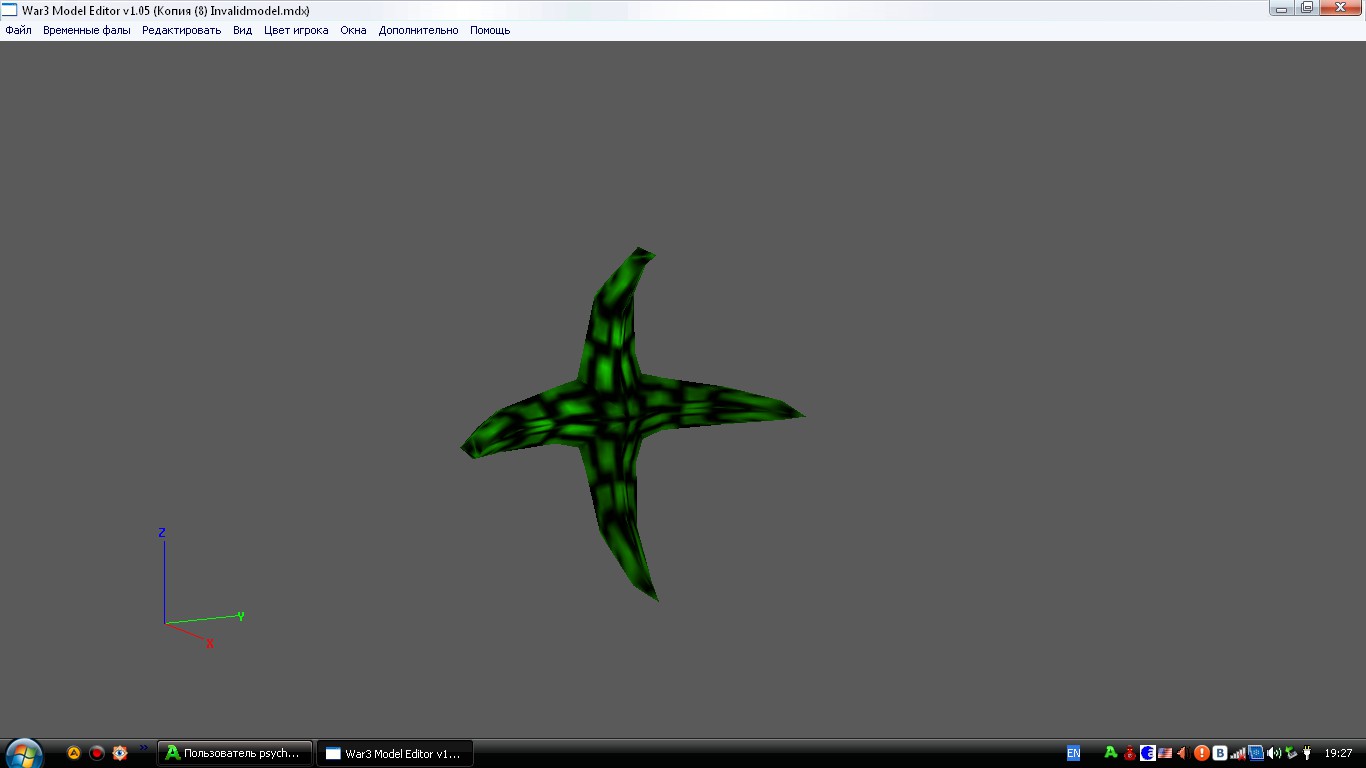The width and height of the screenshot is (1366, 768).
Task: Click the safely remove hardware tray icon
Action: point(1291,753)
